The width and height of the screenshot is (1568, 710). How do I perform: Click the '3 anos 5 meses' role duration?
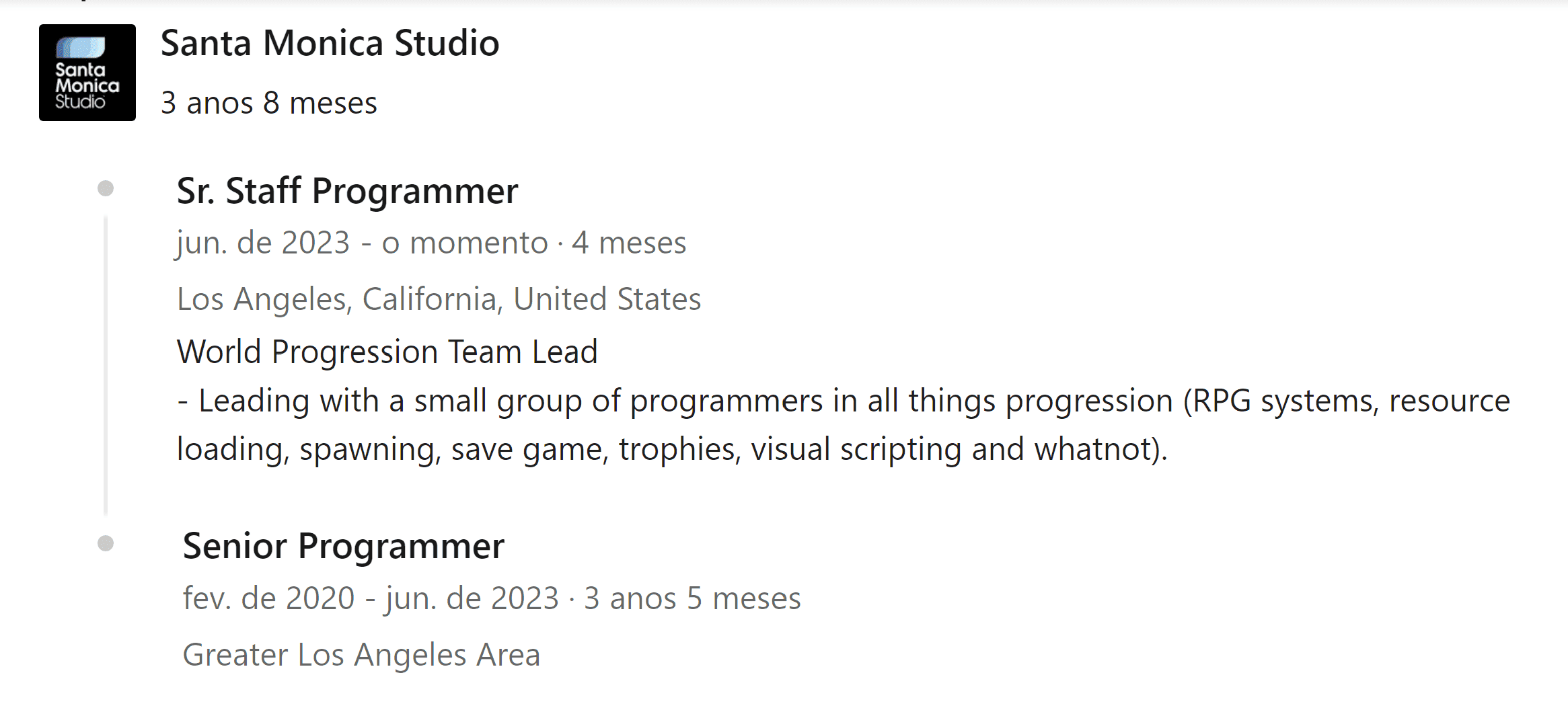pos(692,598)
